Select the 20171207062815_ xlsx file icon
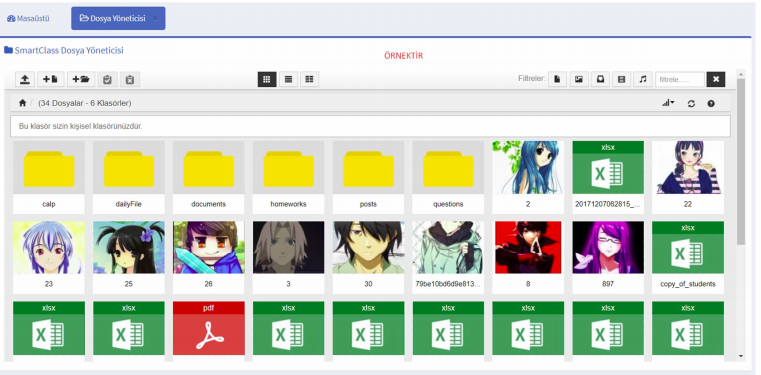761x375 pixels. tap(608, 167)
